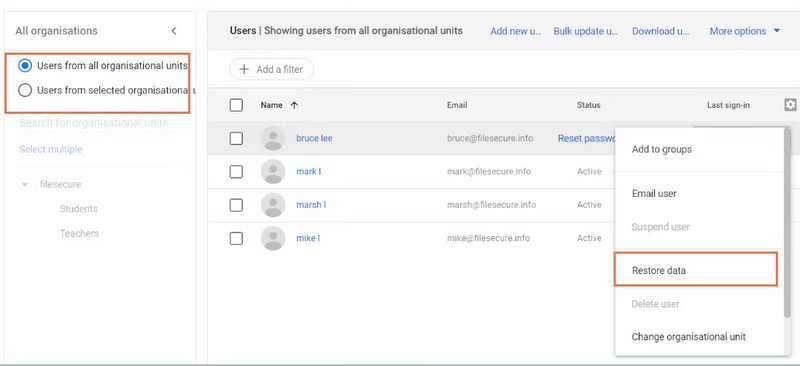Click the Email column header
The width and height of the screenshot is (800, 366).
pyautogui.click(x=457, y=105)
